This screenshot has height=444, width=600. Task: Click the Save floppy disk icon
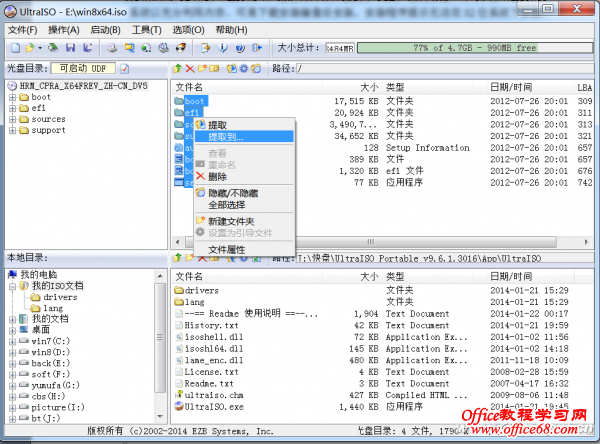tap(70, 48)
